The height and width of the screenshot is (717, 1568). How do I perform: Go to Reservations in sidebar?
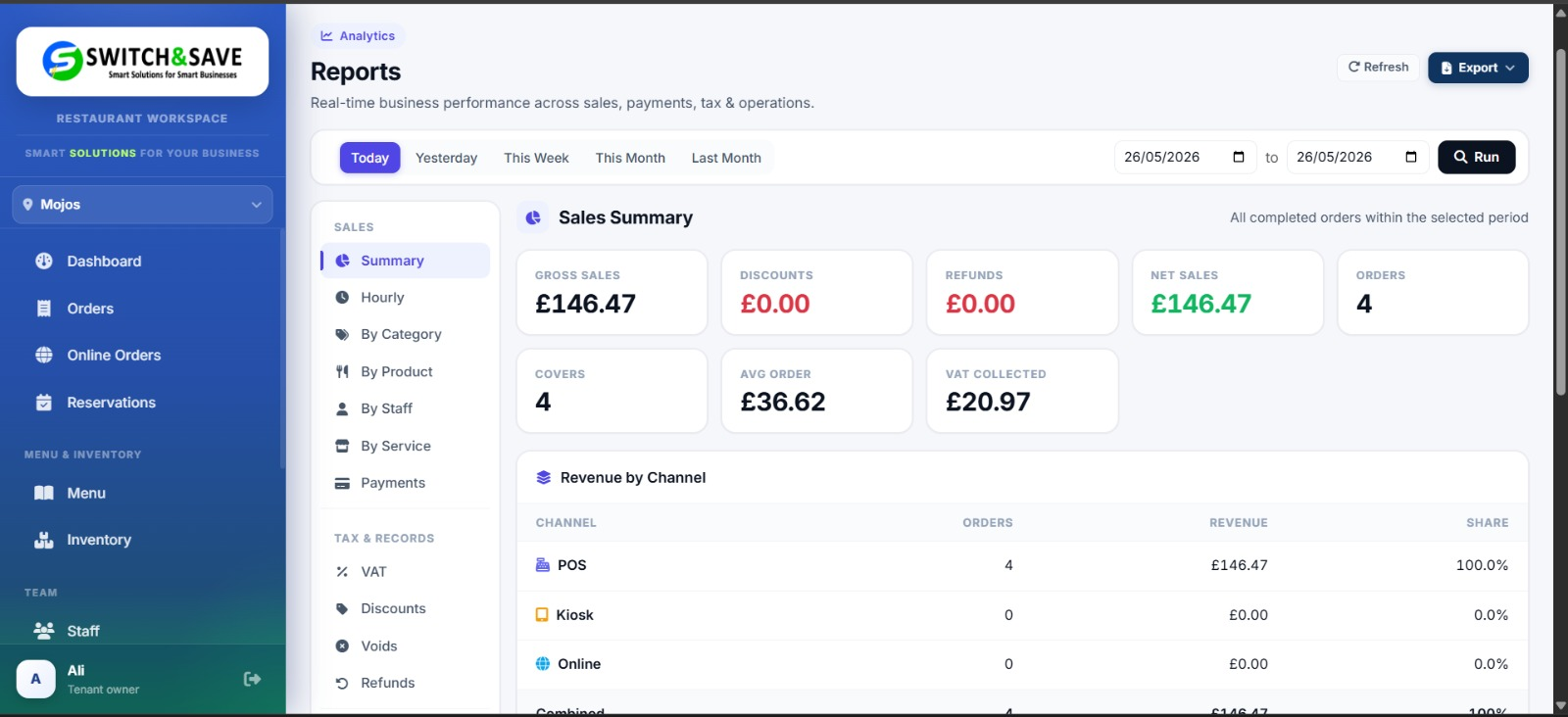(142, 403)
